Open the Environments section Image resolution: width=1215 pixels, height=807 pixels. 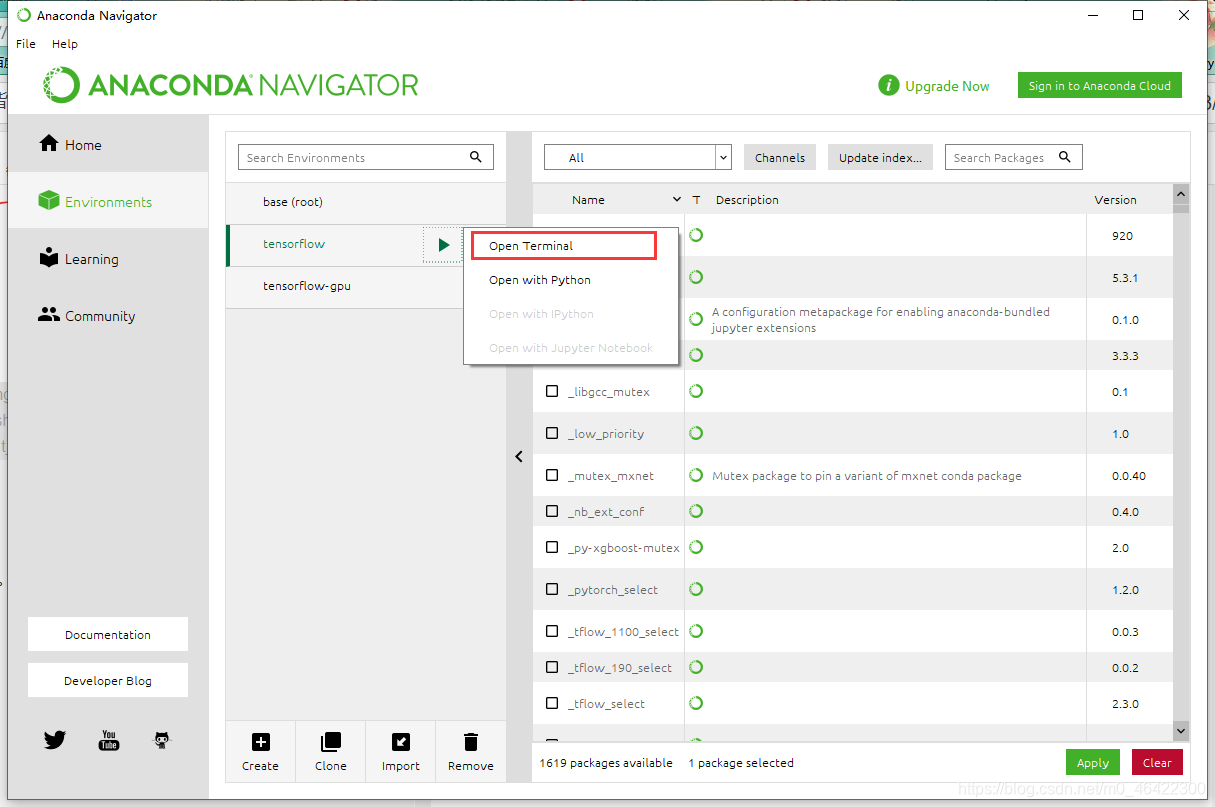(108, 201)
